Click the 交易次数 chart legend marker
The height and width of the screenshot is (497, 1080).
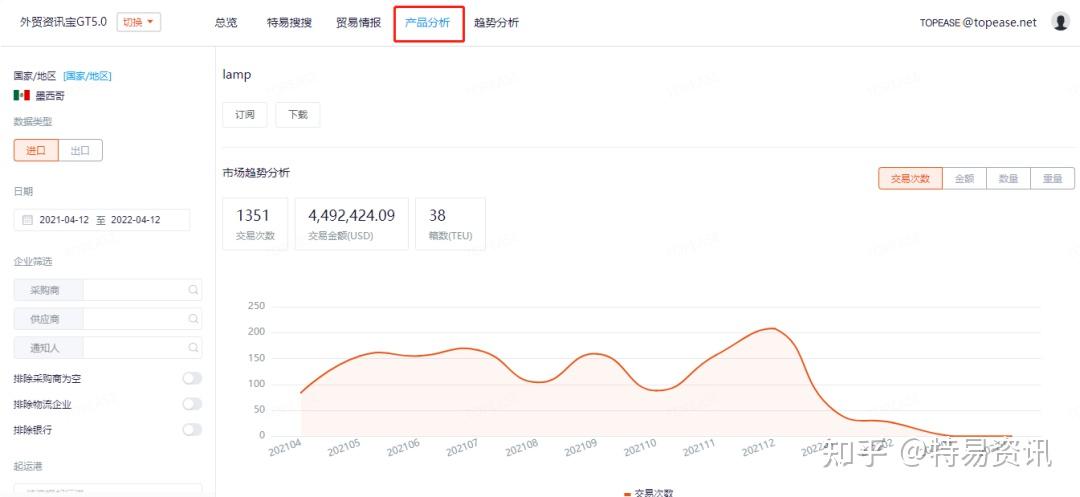(x=627, y=494)
